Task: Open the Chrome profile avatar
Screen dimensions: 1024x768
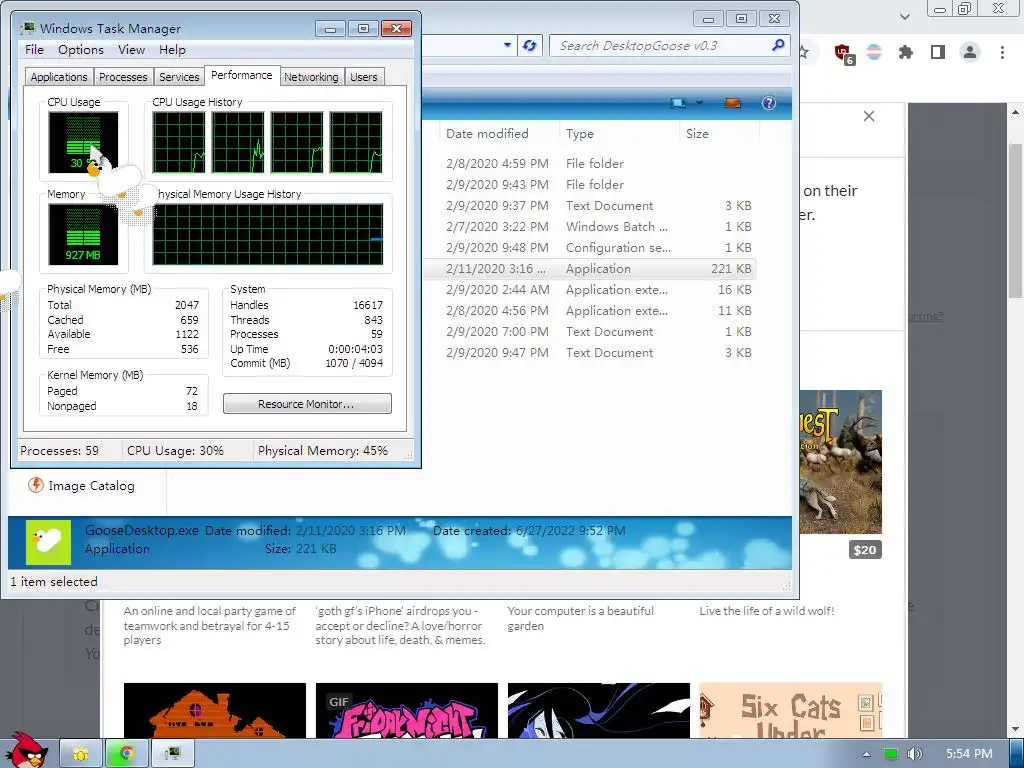Action: tap(970, 52)
